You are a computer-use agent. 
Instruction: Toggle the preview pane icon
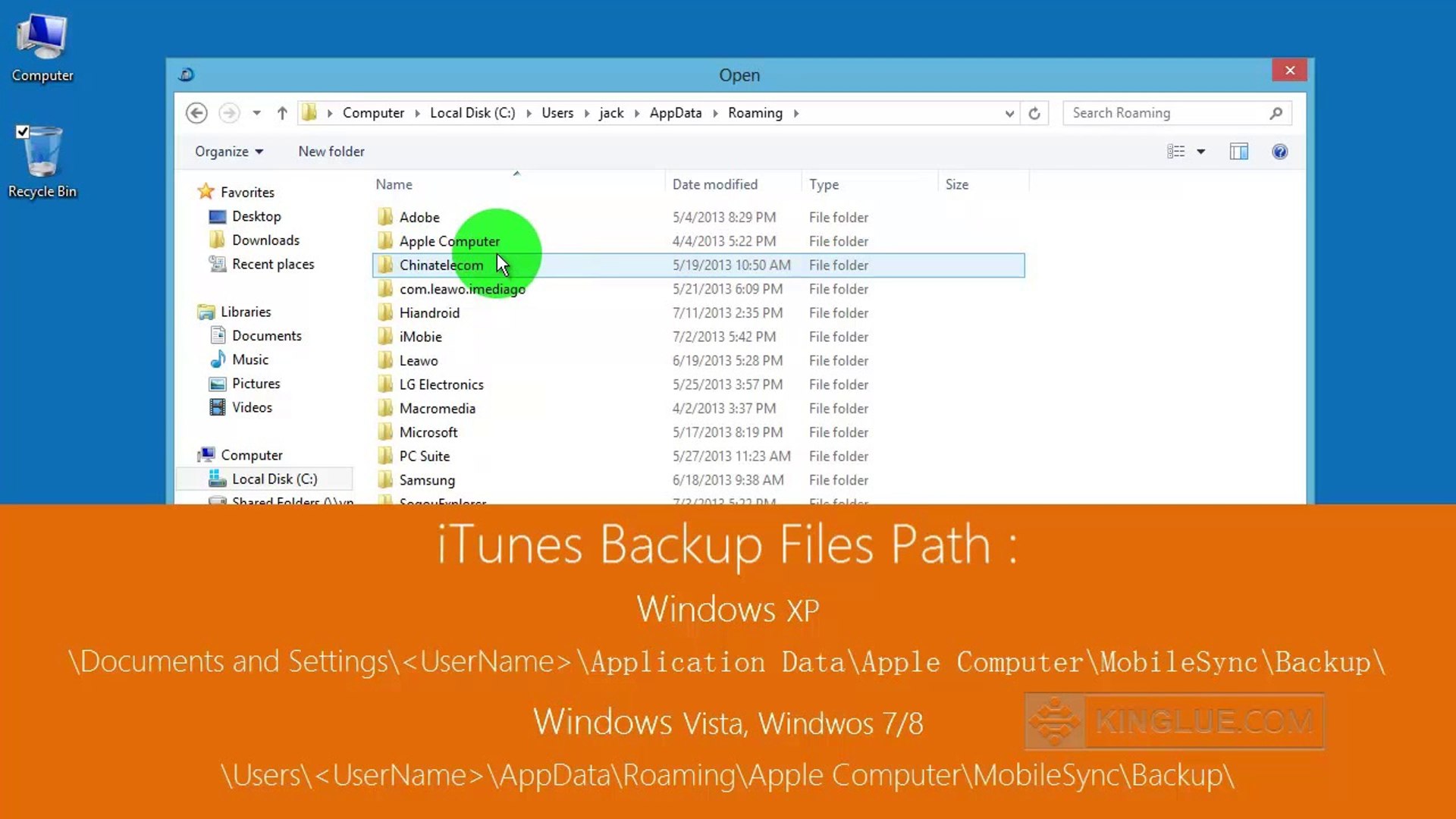1238,152
